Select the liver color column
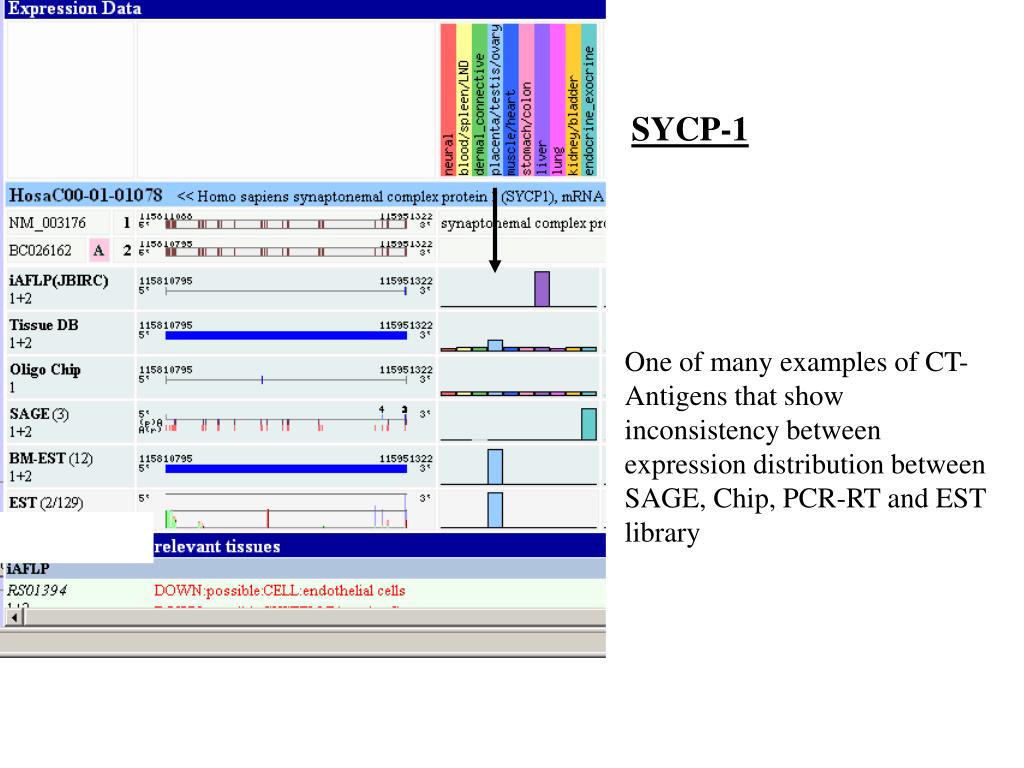This screenshot has width=1024, height=768. pyautogui.click(x=542, y=100)
